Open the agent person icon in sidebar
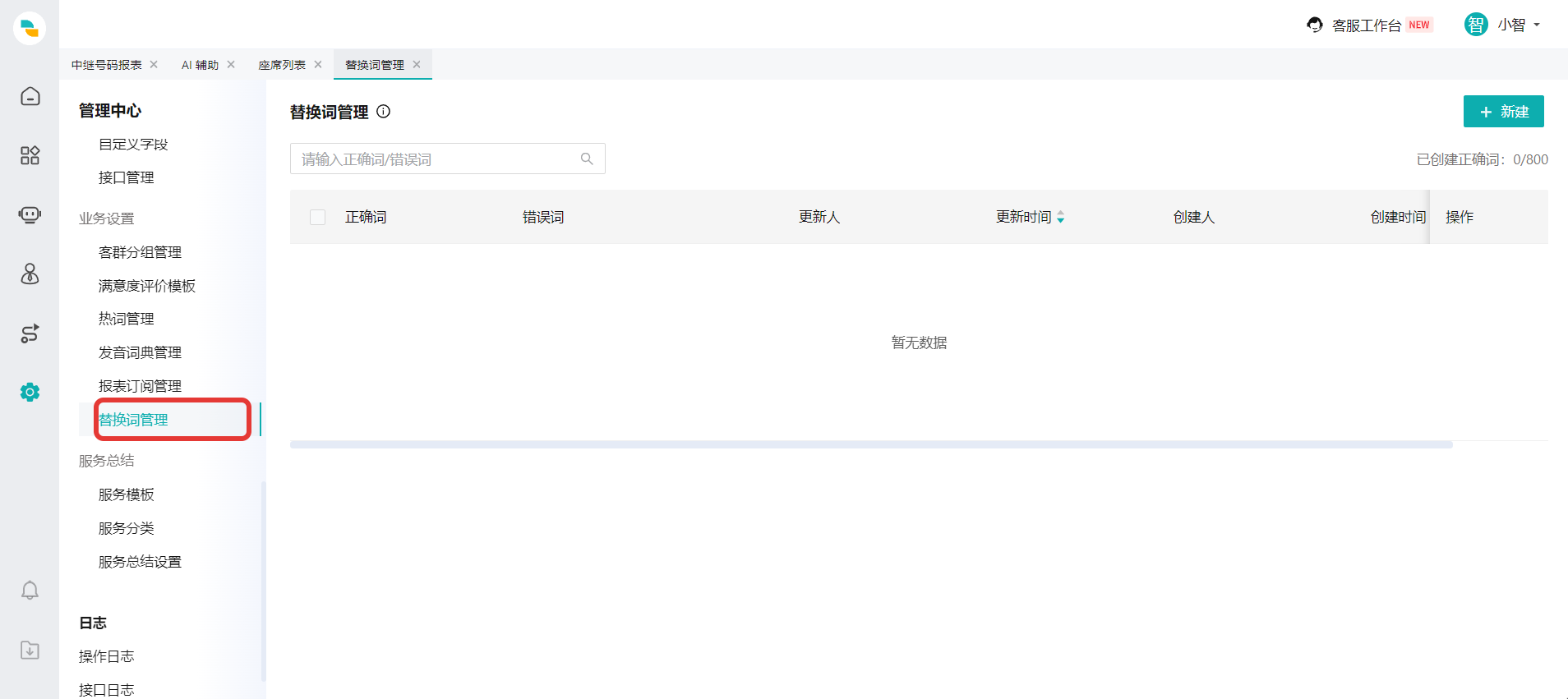1568x699 pixels. click(x=30, y=273)
